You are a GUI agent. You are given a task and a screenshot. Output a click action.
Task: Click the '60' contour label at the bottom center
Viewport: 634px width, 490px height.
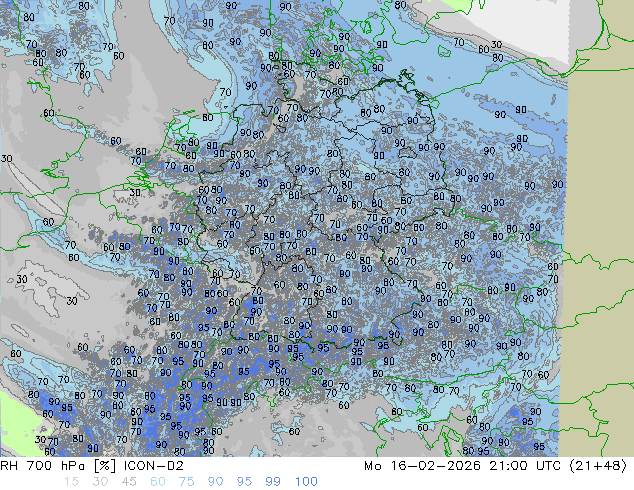click(294, 432)
